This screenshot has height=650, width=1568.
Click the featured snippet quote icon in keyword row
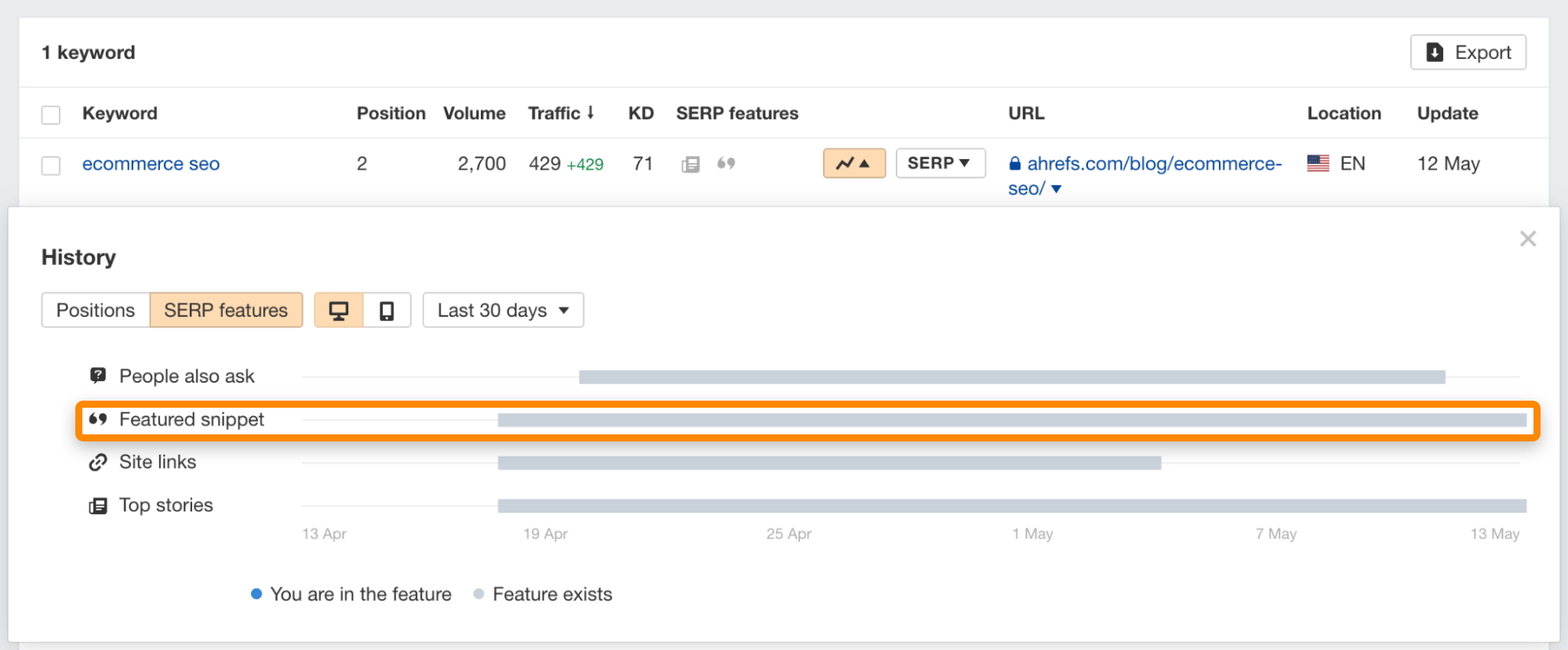726,163
